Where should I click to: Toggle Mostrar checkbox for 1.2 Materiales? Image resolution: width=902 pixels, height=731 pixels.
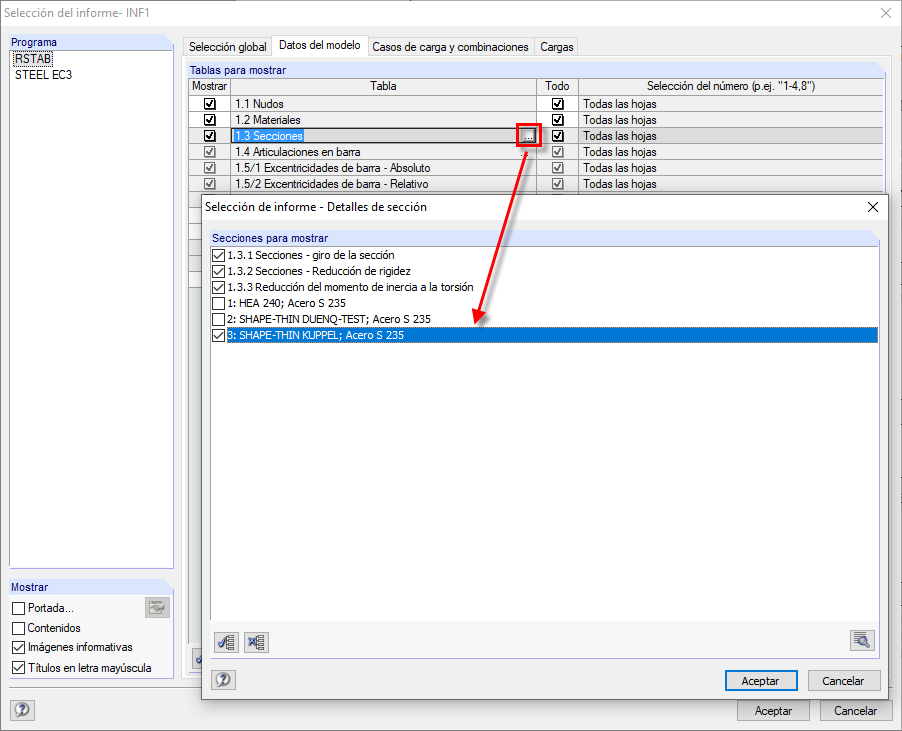coord(210,120)
